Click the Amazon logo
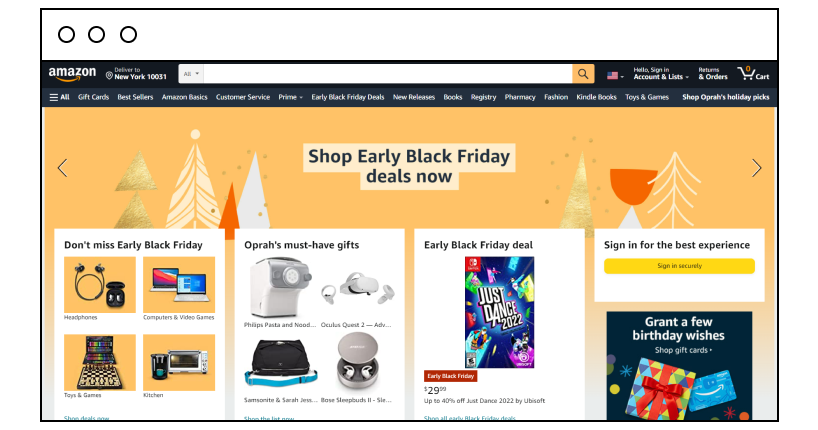The width and height of the screenshot is (818, 430). tap(72, 74)
